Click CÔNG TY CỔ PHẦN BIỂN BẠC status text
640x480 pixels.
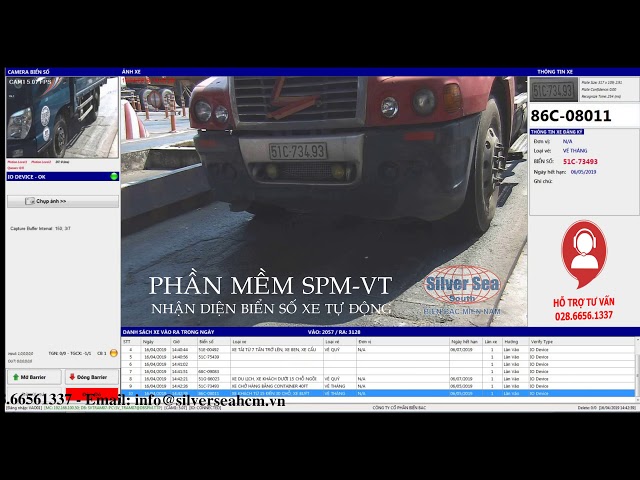pyautogui.click(x=399, y=408)
